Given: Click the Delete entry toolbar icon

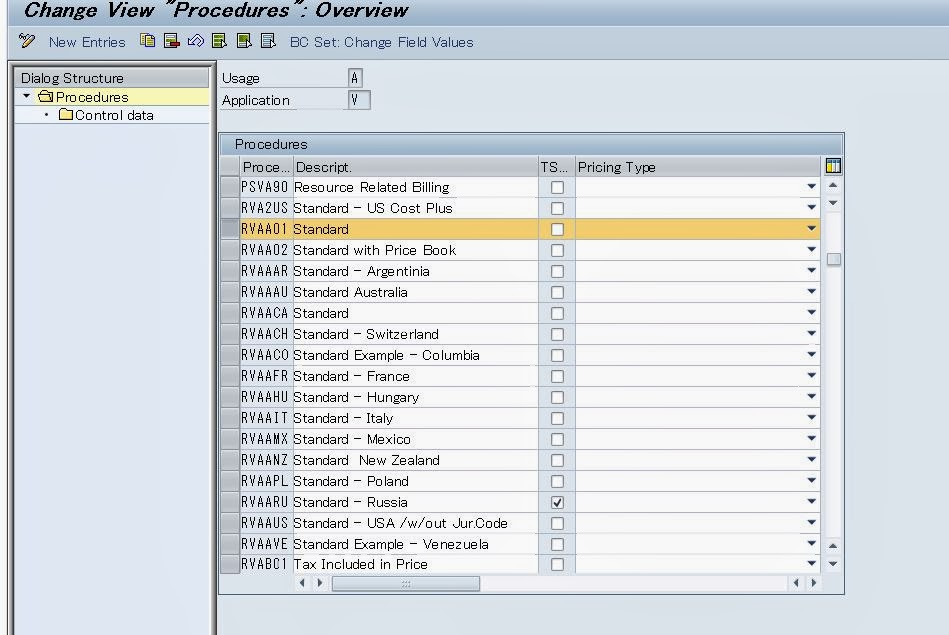Looking at the screenshot, I should click(172, 41).
